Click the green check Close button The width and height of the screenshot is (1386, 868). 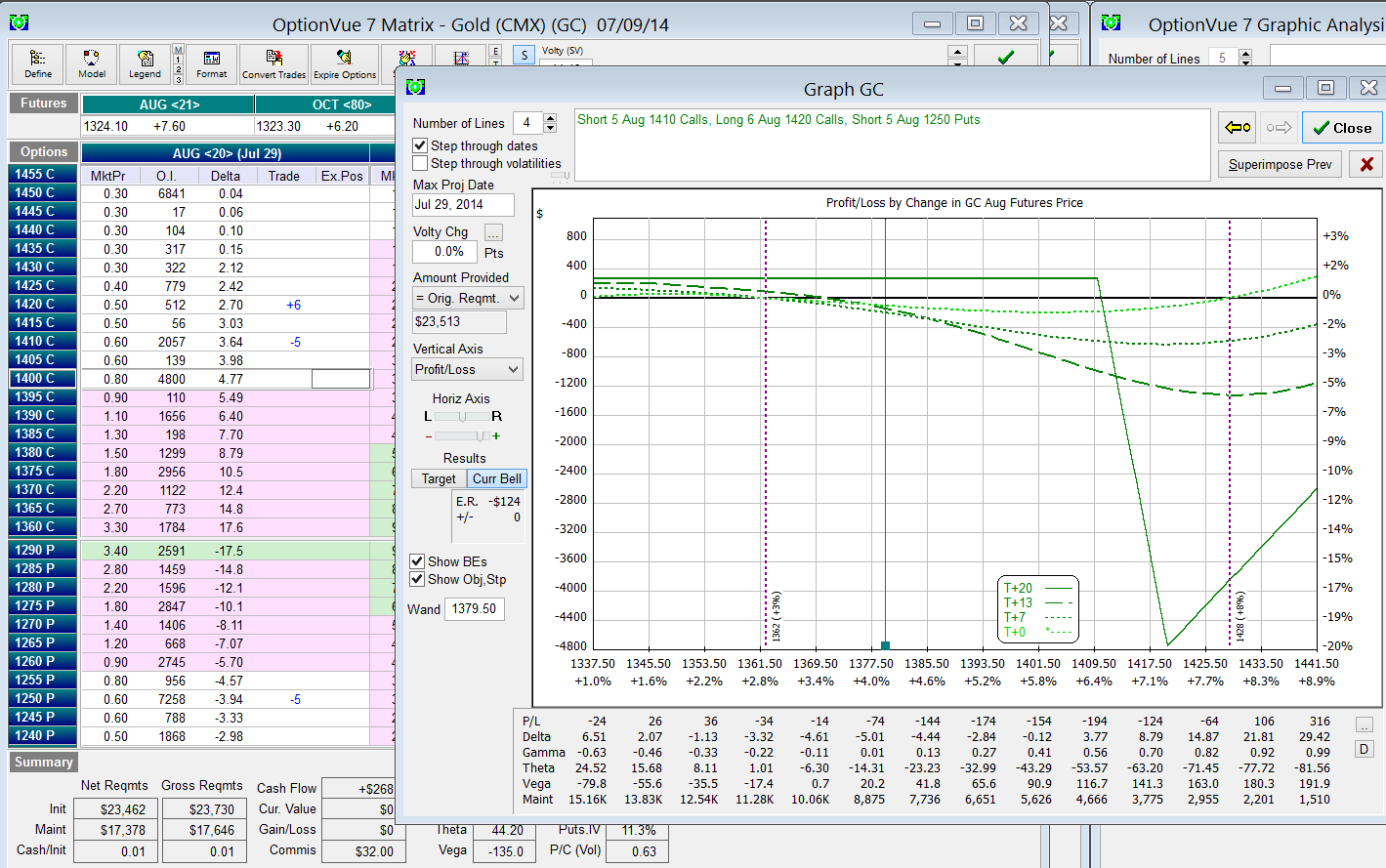coord(1342,128)
